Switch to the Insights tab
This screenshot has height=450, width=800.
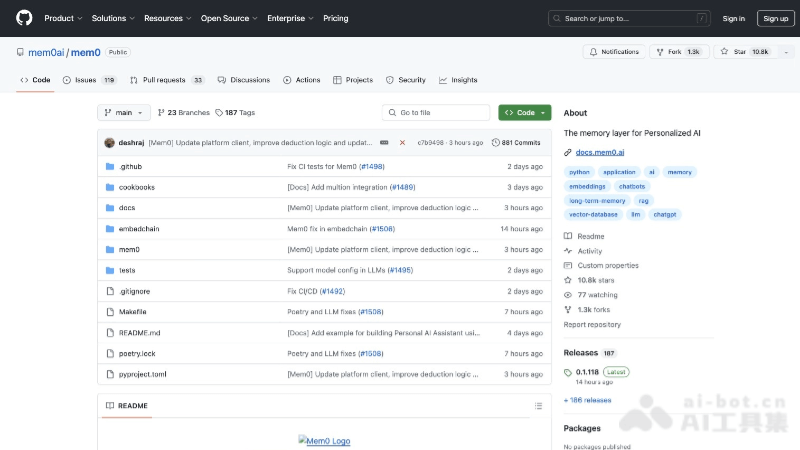[x=458, y=80]
